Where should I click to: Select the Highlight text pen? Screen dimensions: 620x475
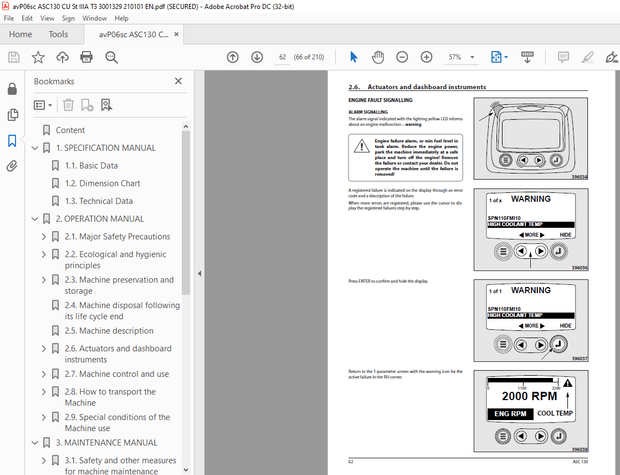pyautogui.click(x=588, y=57)
